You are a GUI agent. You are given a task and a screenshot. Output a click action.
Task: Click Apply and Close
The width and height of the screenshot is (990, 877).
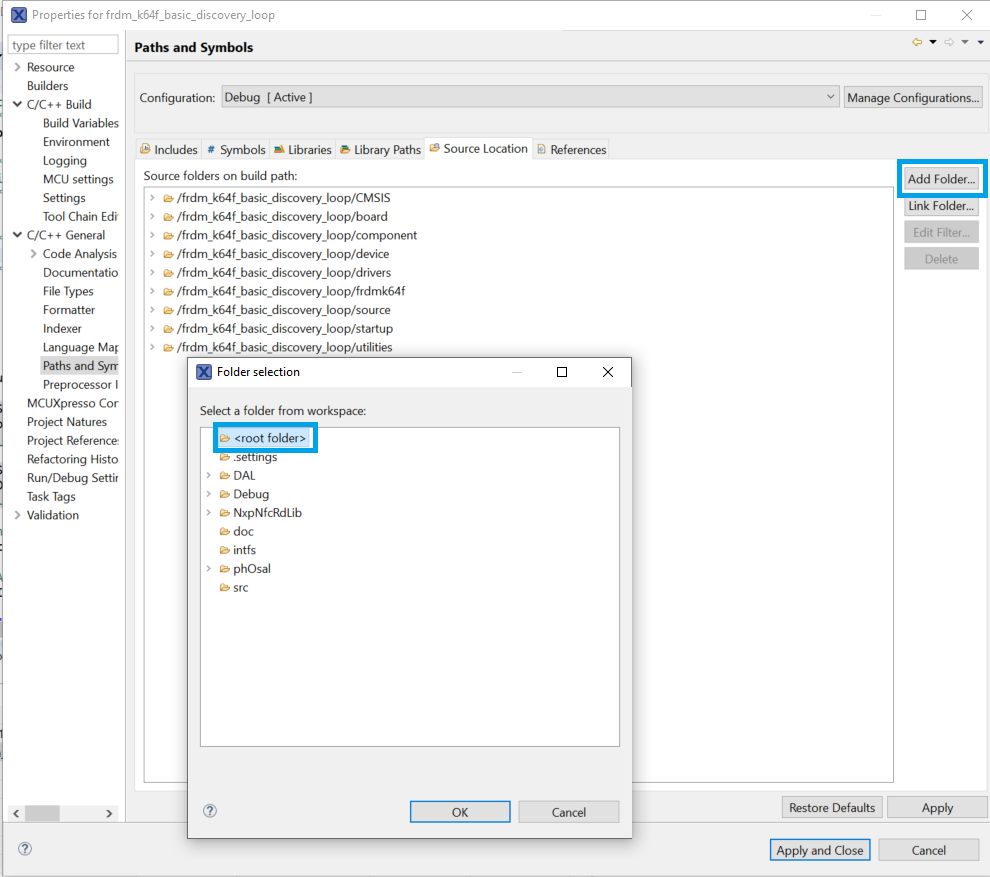(820, 850)
